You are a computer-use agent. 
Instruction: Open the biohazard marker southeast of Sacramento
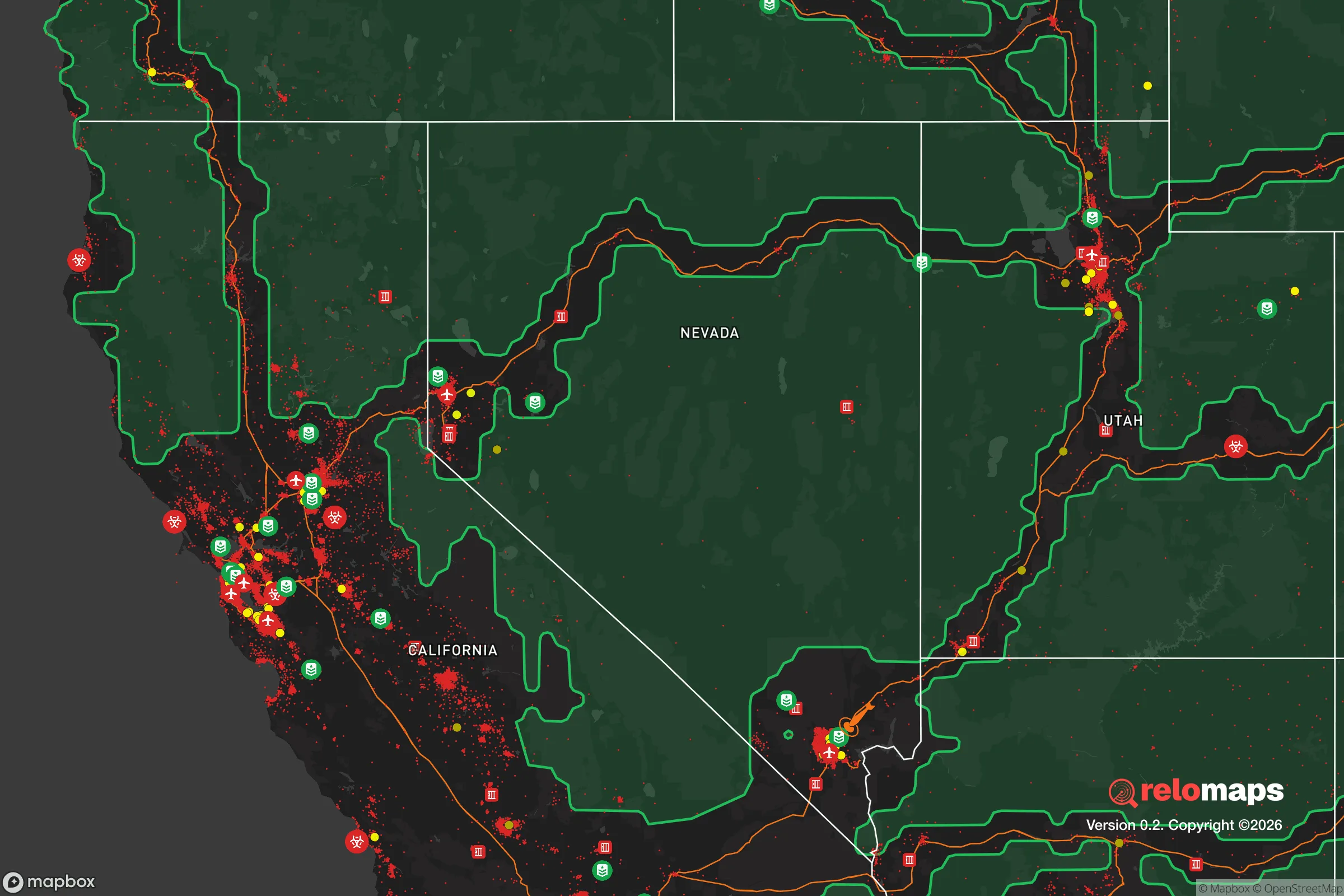335,517
